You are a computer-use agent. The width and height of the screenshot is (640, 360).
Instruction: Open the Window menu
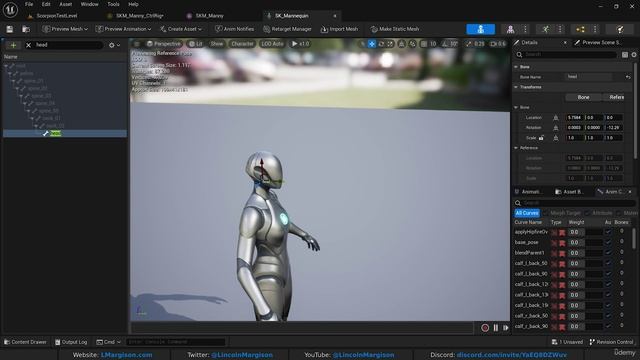[x=89, y=4]
